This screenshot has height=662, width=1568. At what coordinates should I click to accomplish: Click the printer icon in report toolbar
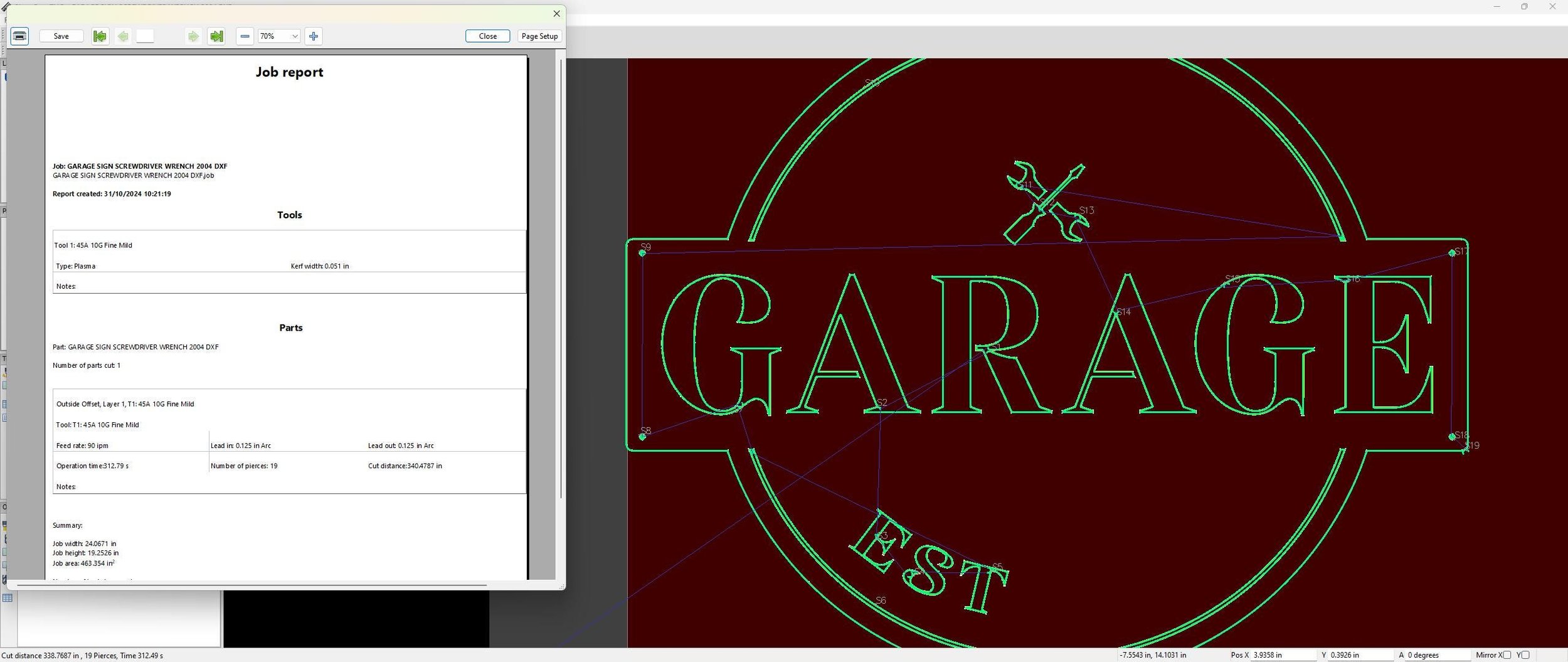pos(20,36)
